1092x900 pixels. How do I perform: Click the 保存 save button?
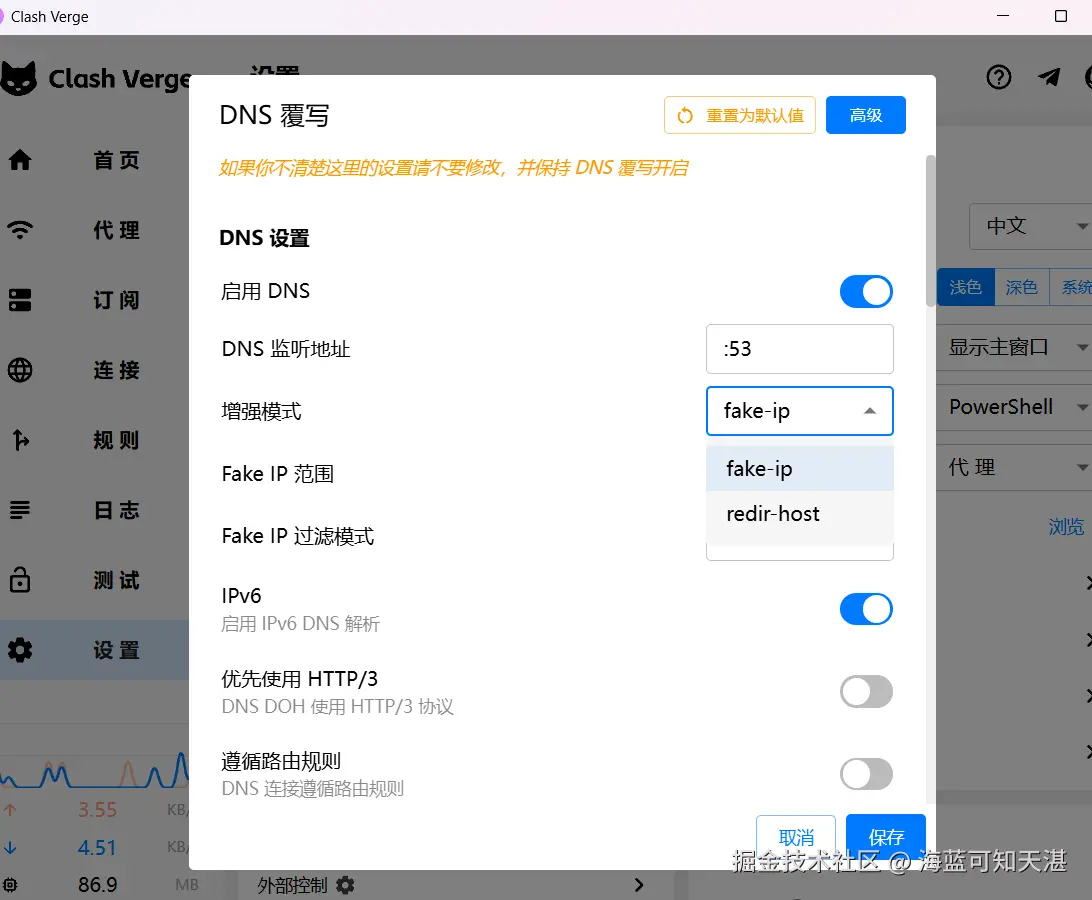tap(885, 838)
